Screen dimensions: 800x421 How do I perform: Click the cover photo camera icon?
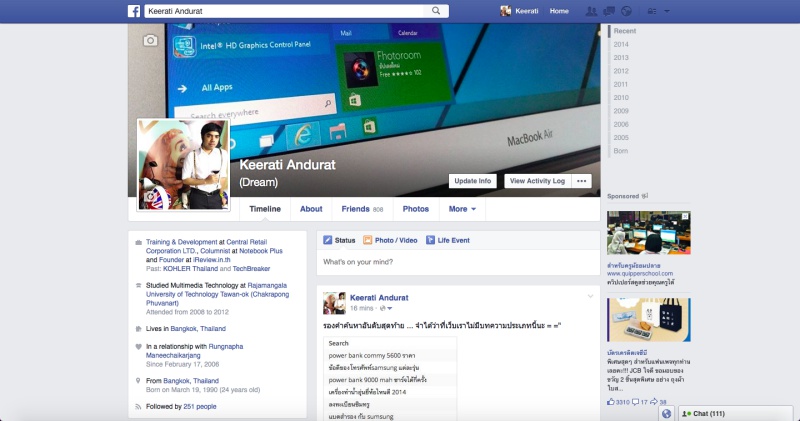[x=150, y=40]
